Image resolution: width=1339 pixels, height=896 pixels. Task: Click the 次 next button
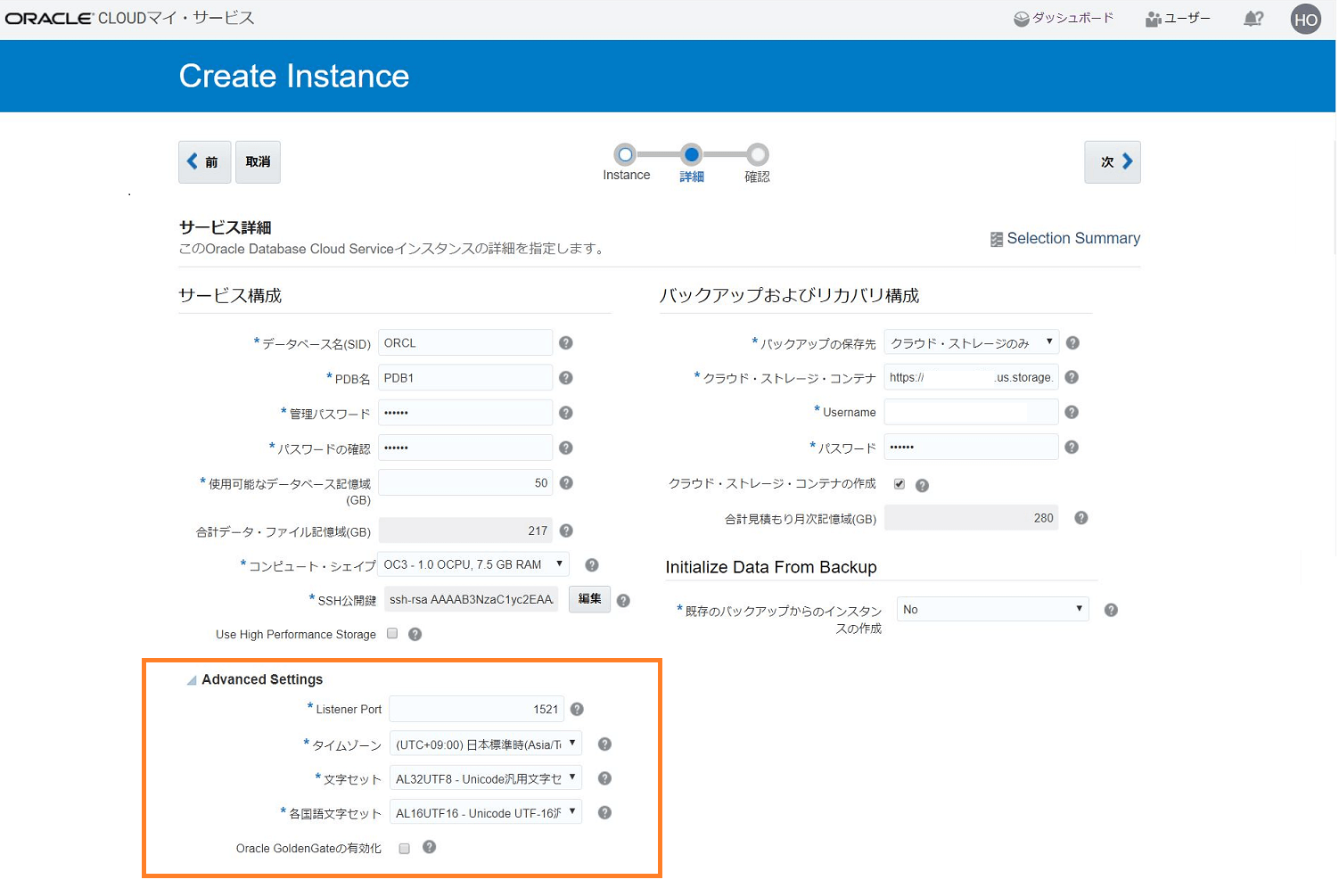(x=1113, y=161)
